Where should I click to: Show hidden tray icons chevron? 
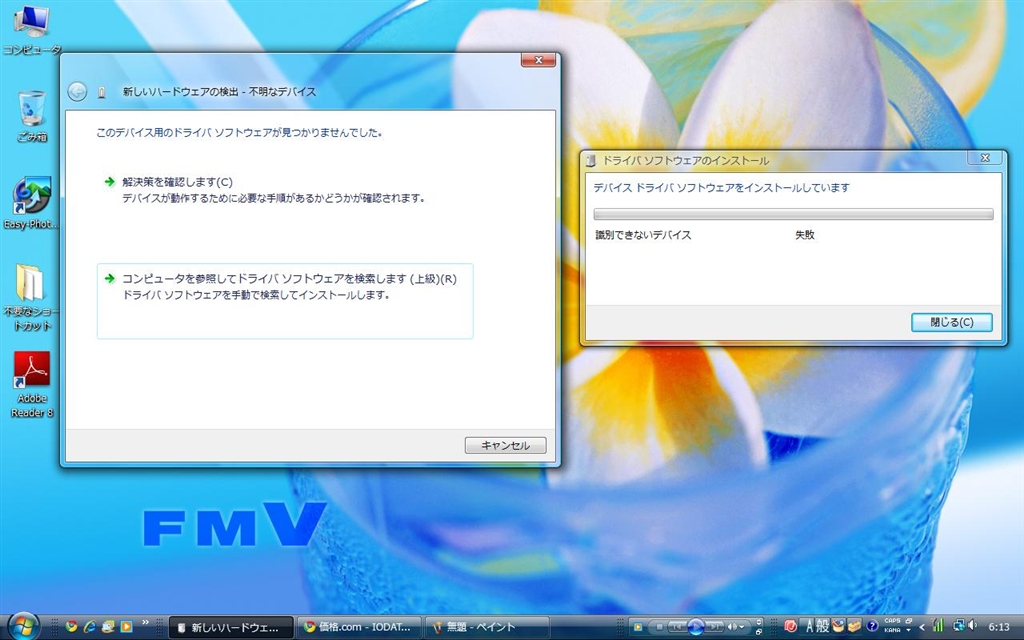point(922,627)
